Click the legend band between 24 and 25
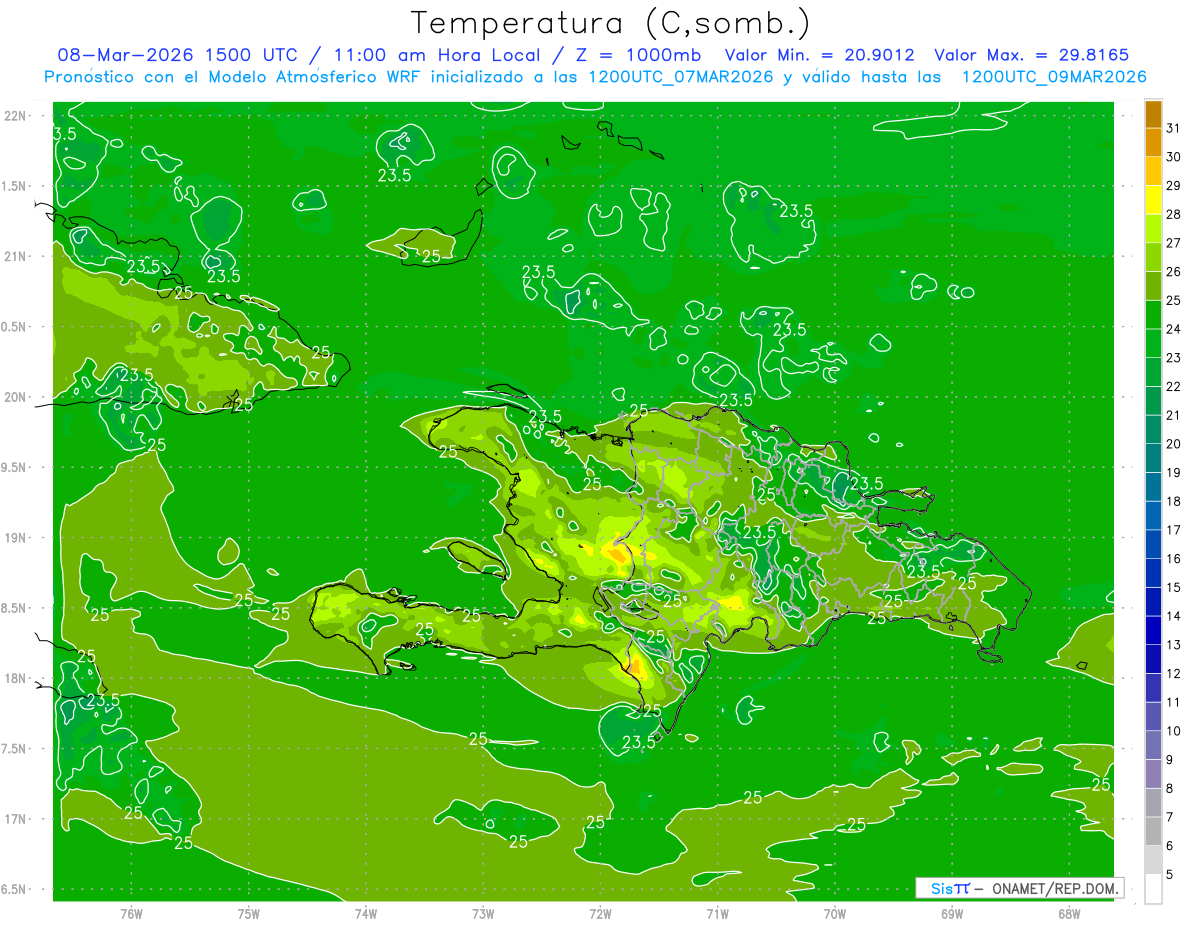The image size is (1200, 927). coord(1153,315)
